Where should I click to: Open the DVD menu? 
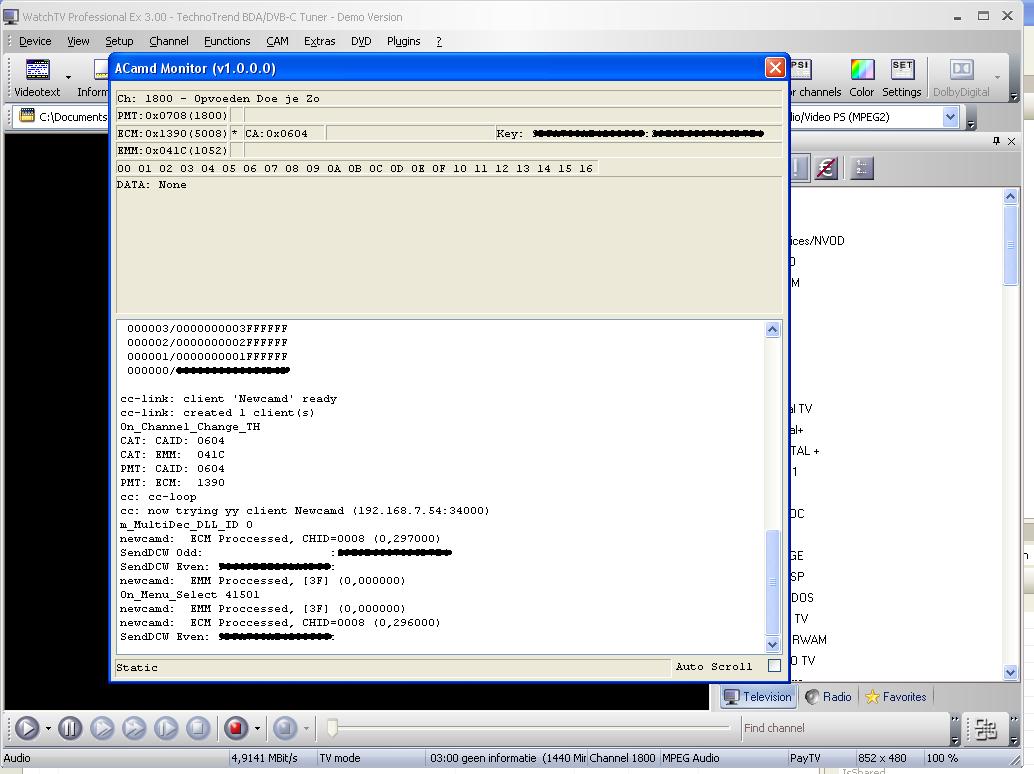pos(361,41)
